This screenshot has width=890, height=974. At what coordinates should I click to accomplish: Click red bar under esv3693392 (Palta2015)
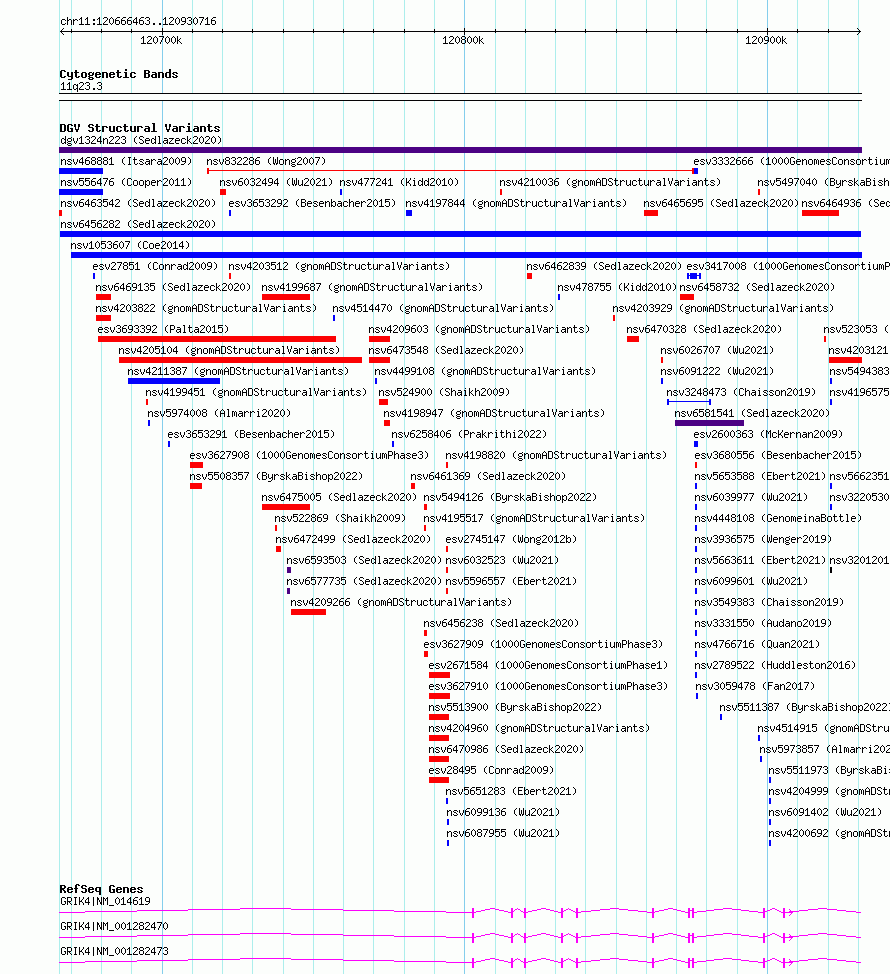(x=217, y=339)
